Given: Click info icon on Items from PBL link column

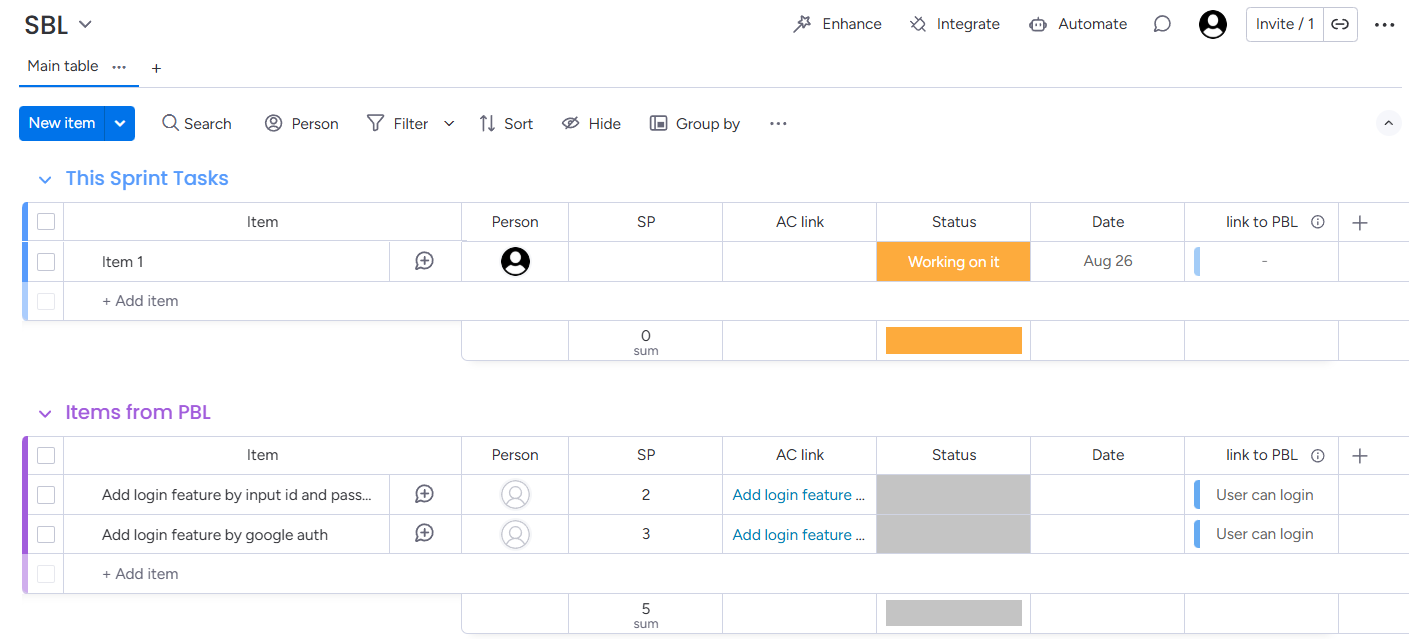Looking at the screenshot, I should [1318, 455].
